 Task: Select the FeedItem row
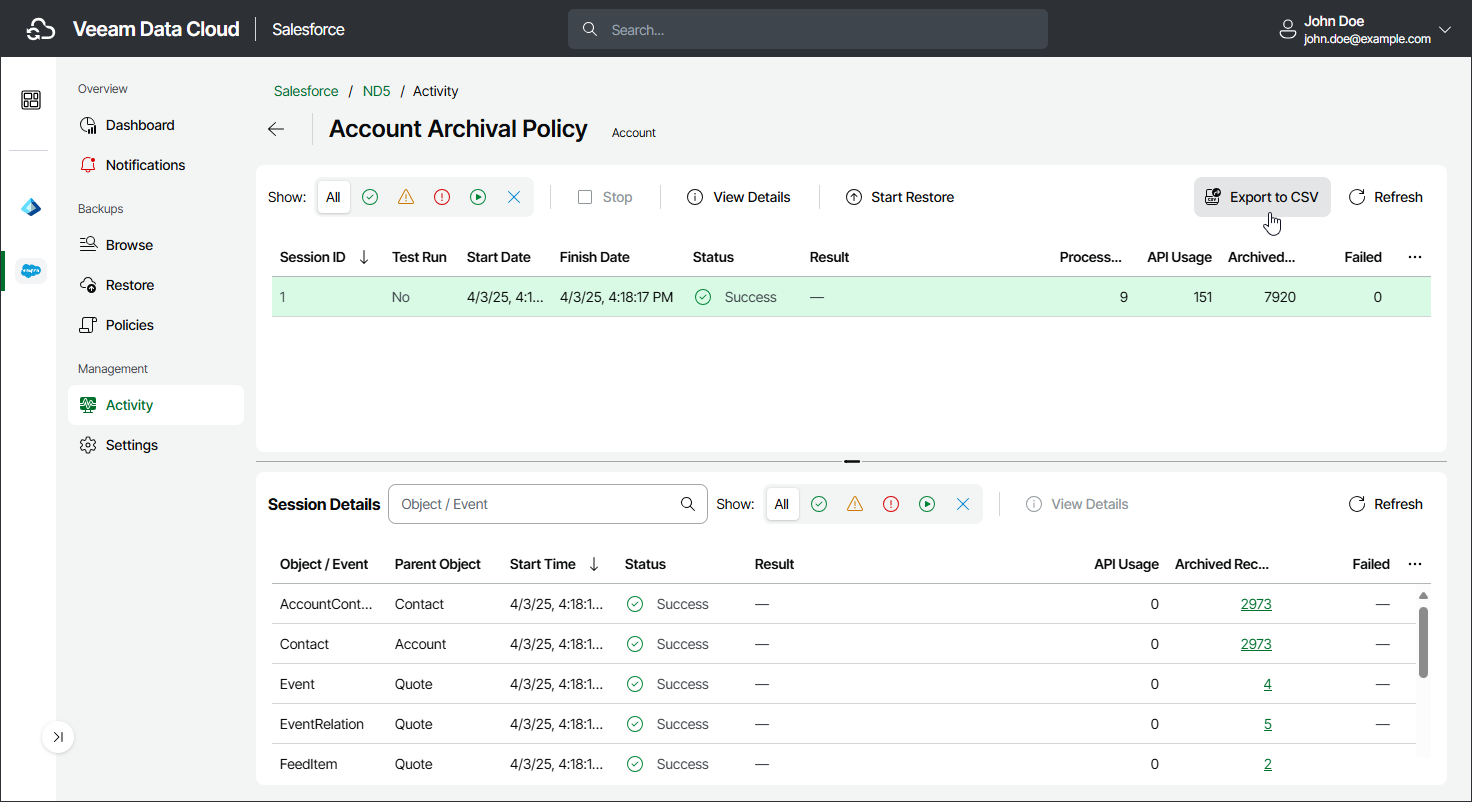tap(844, 764)
